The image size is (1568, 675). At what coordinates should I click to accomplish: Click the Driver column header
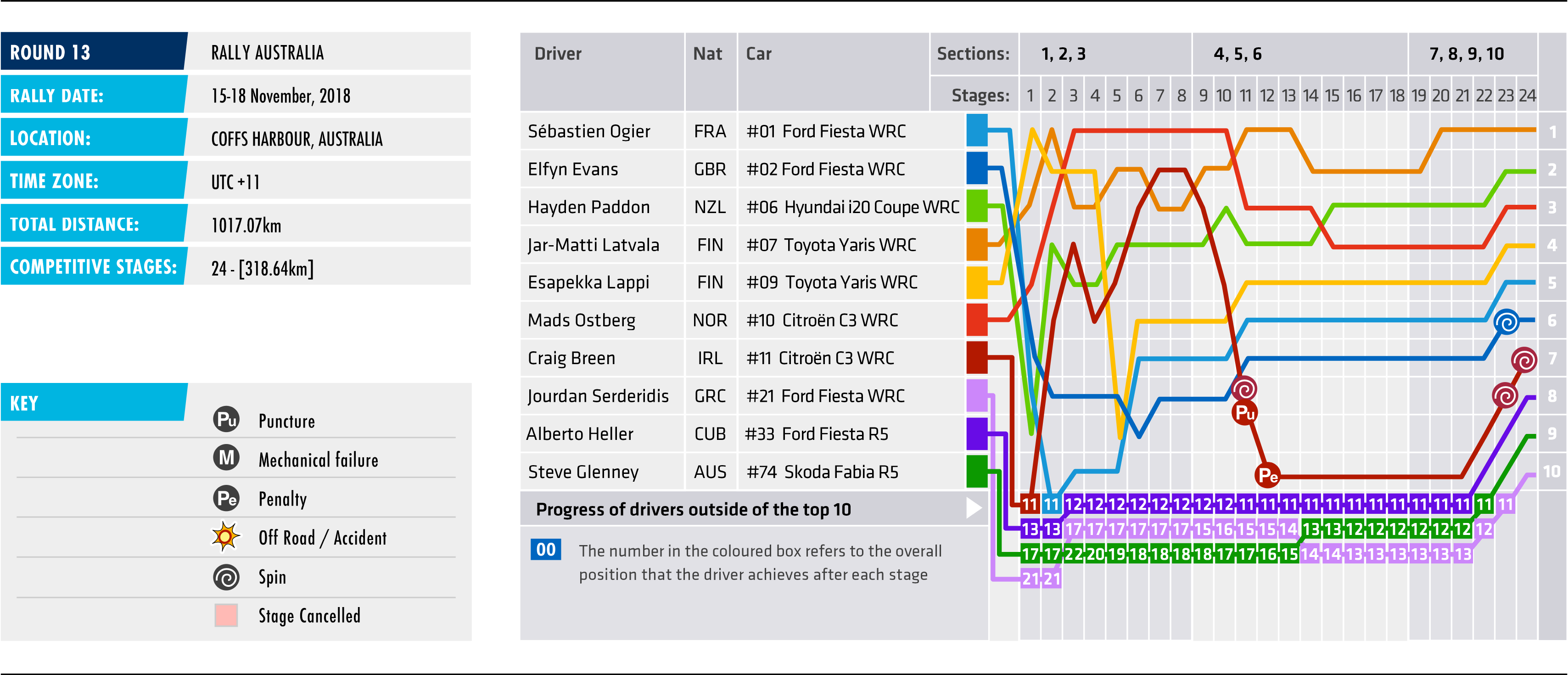point(558,54)
